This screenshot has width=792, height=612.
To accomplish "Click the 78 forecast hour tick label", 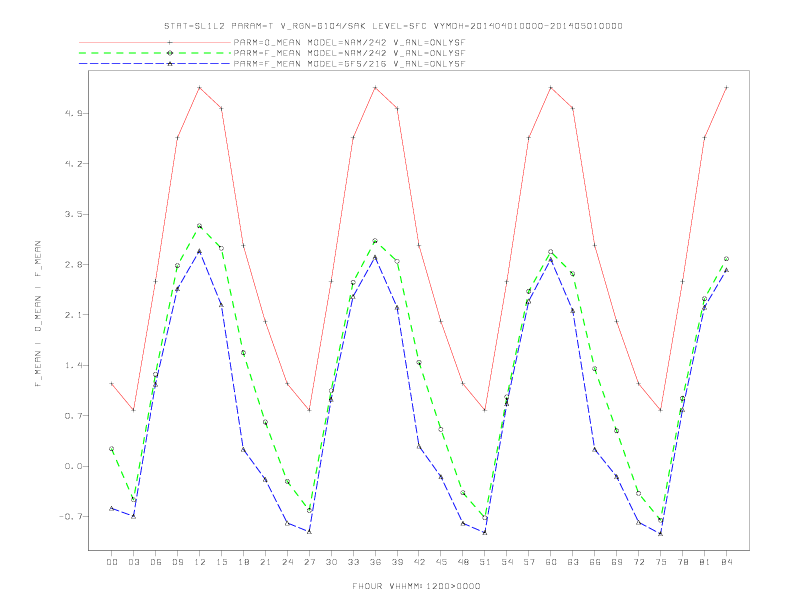I will click(x=682, y=562).
